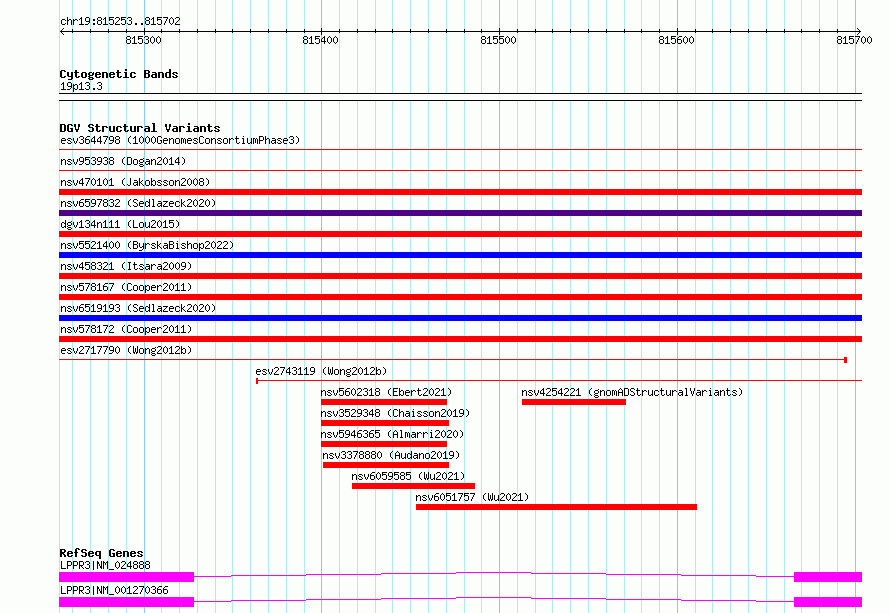Open the nsv6059585 (Wu2021) label
The image size is (890, 613).
408,476
